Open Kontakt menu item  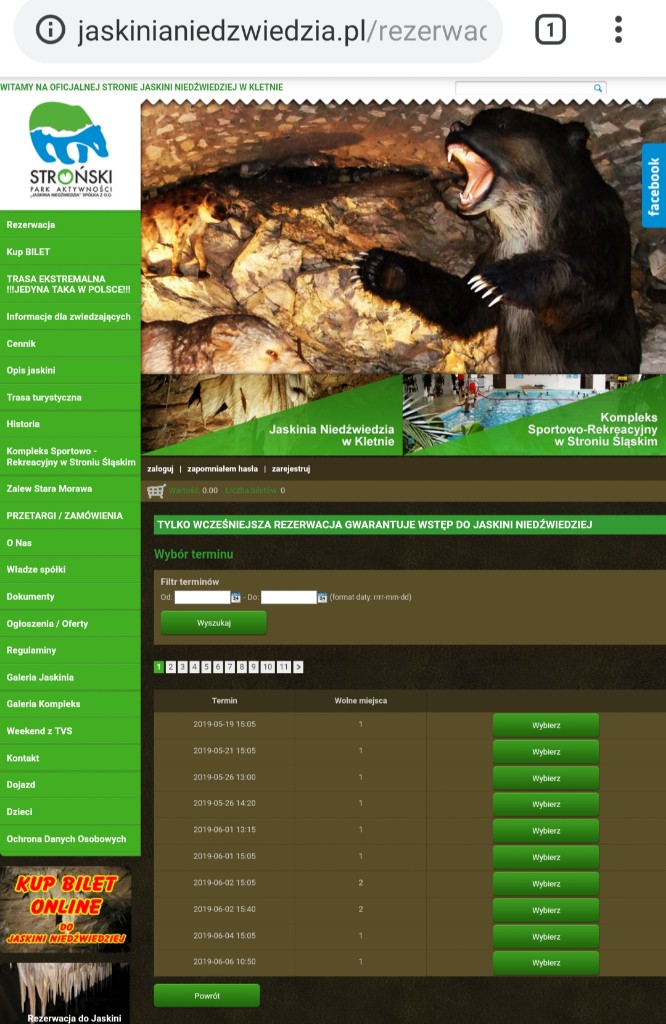70,758
